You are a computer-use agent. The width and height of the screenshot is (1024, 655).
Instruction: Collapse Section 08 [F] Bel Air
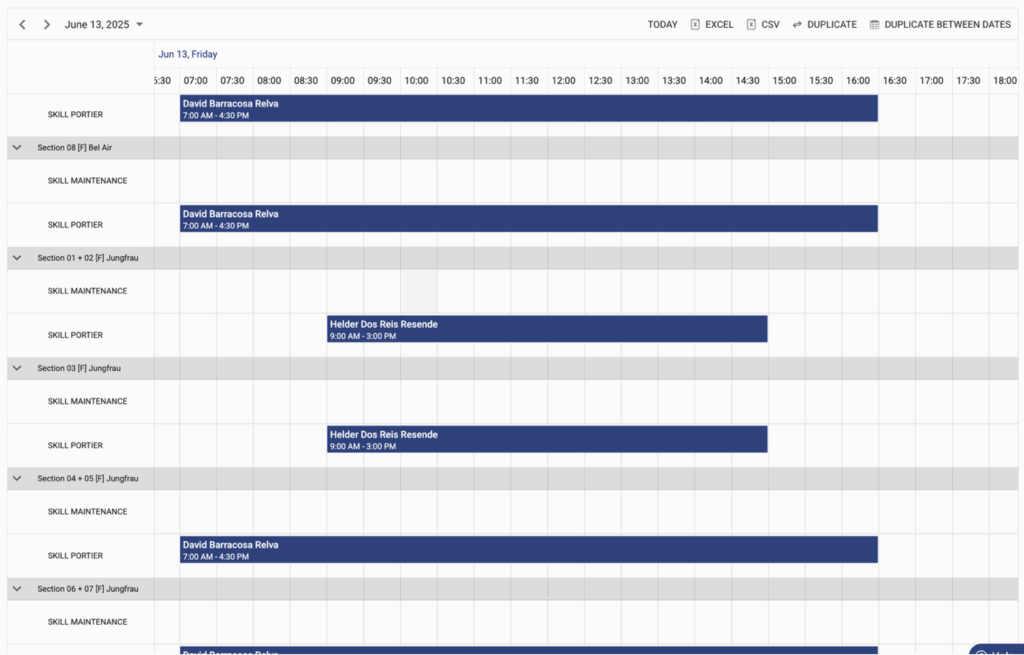[17, 148]
